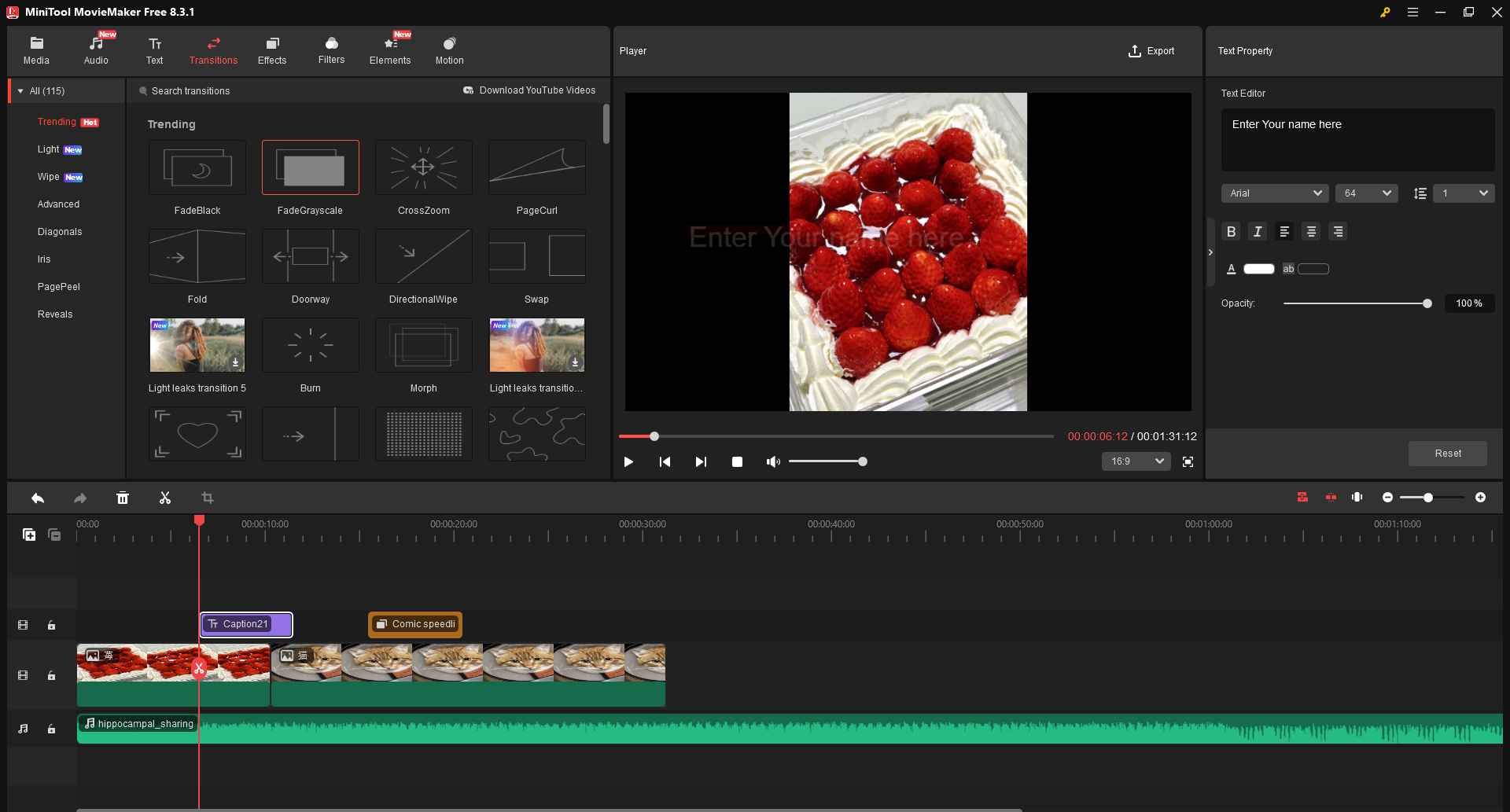
Task: Click the white text color swatch
Action: click(1258, 269)
